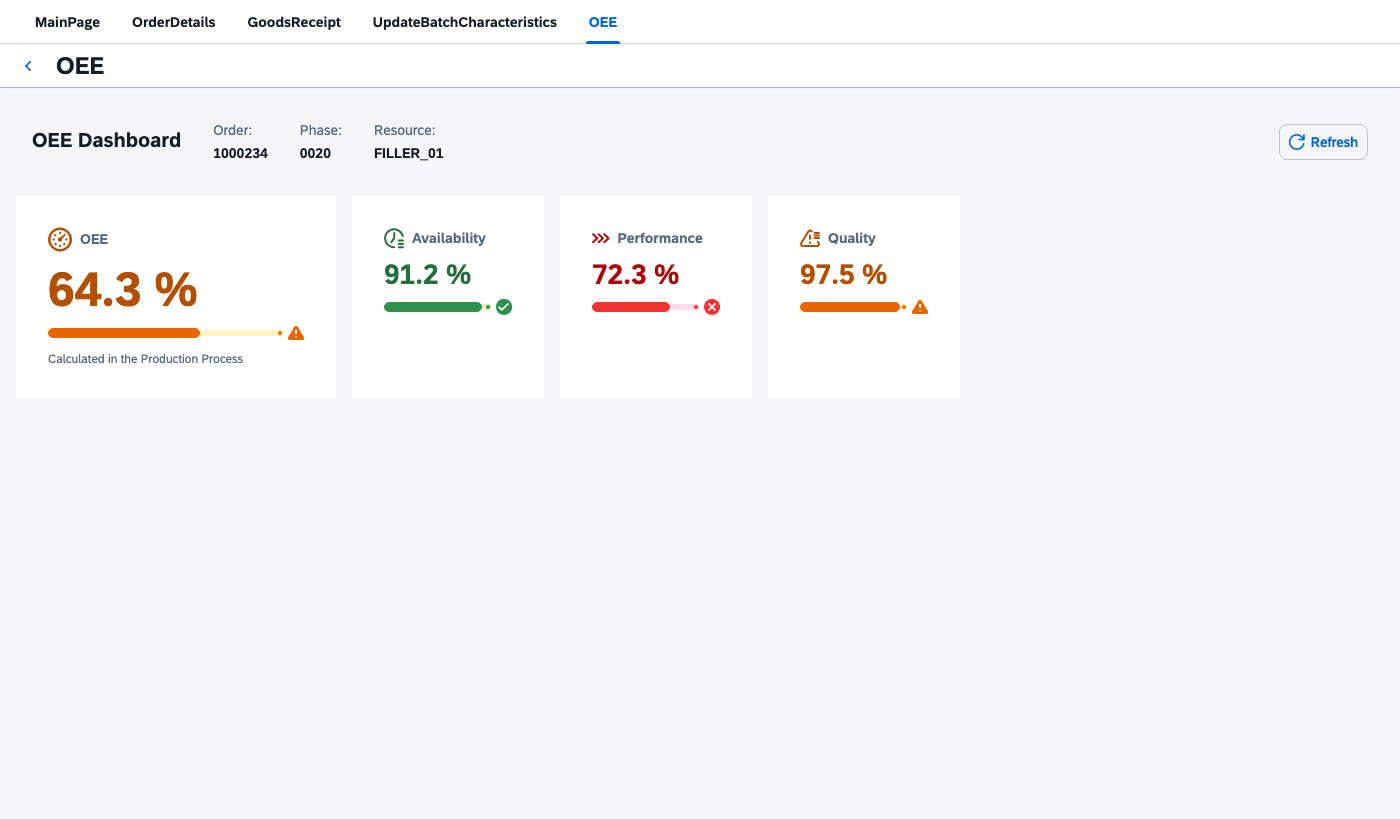Open the OrderDetails tab
This screenshot has width=1400, height=820.
click(x=174, y=22)
